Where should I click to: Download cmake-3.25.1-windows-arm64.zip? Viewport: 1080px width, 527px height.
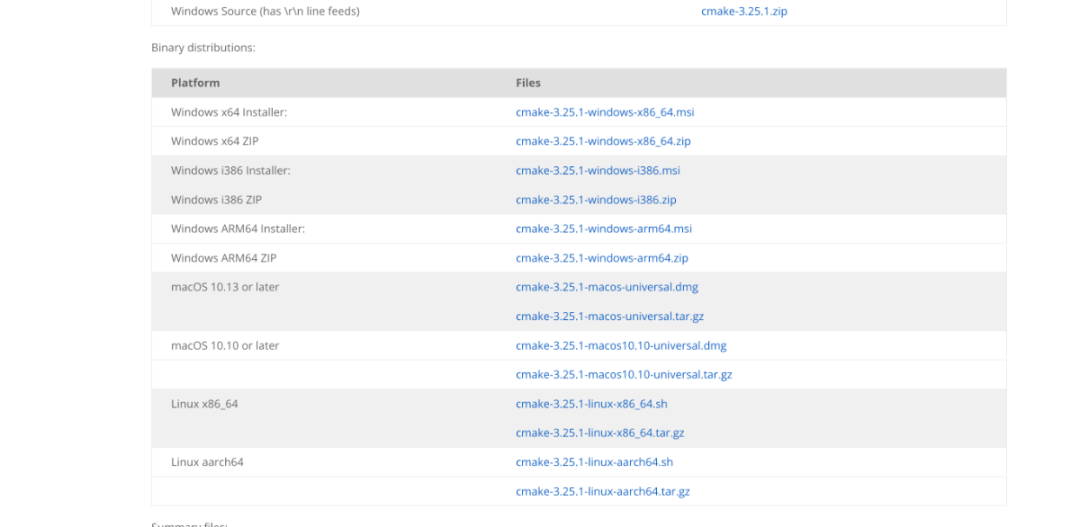click(x=602, y=258)
